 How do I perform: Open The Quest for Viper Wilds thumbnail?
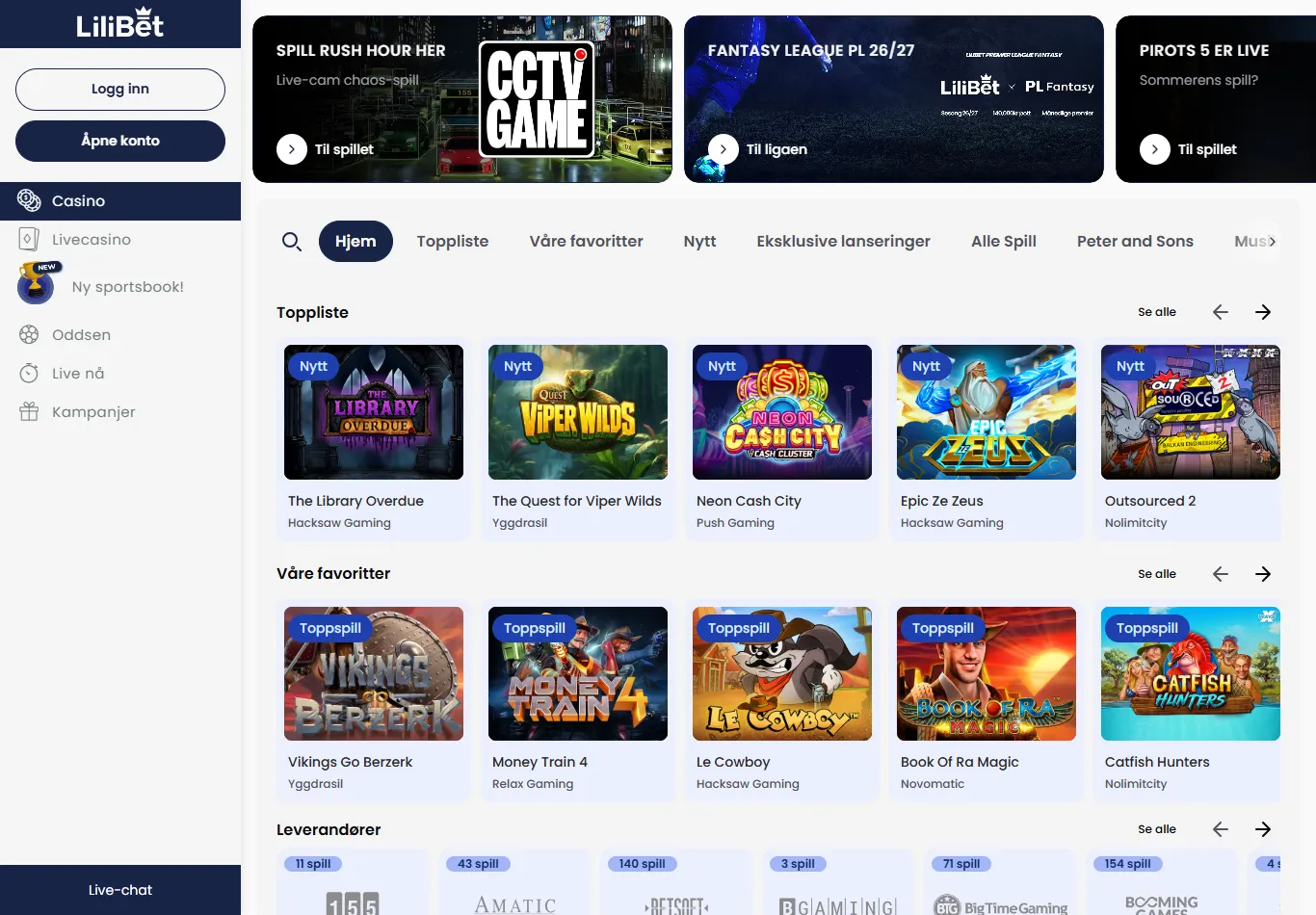point(578,412)
